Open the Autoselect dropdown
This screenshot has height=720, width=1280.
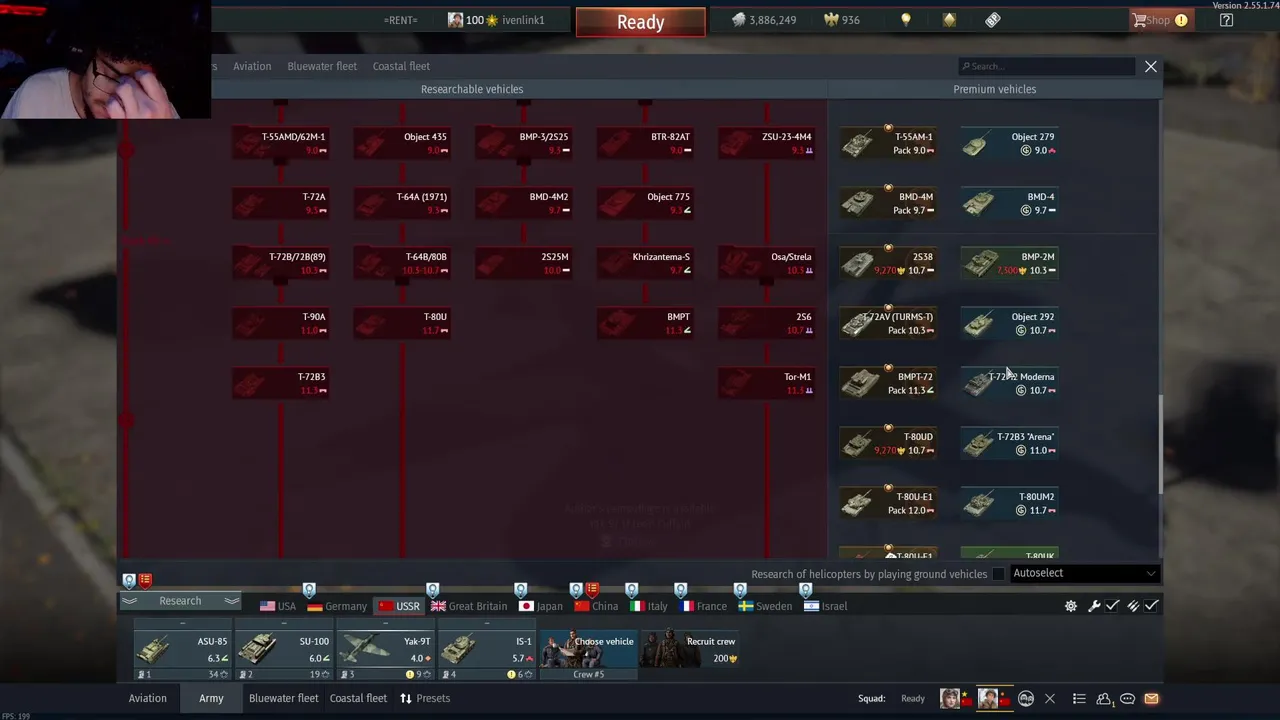coord(1084,573)
